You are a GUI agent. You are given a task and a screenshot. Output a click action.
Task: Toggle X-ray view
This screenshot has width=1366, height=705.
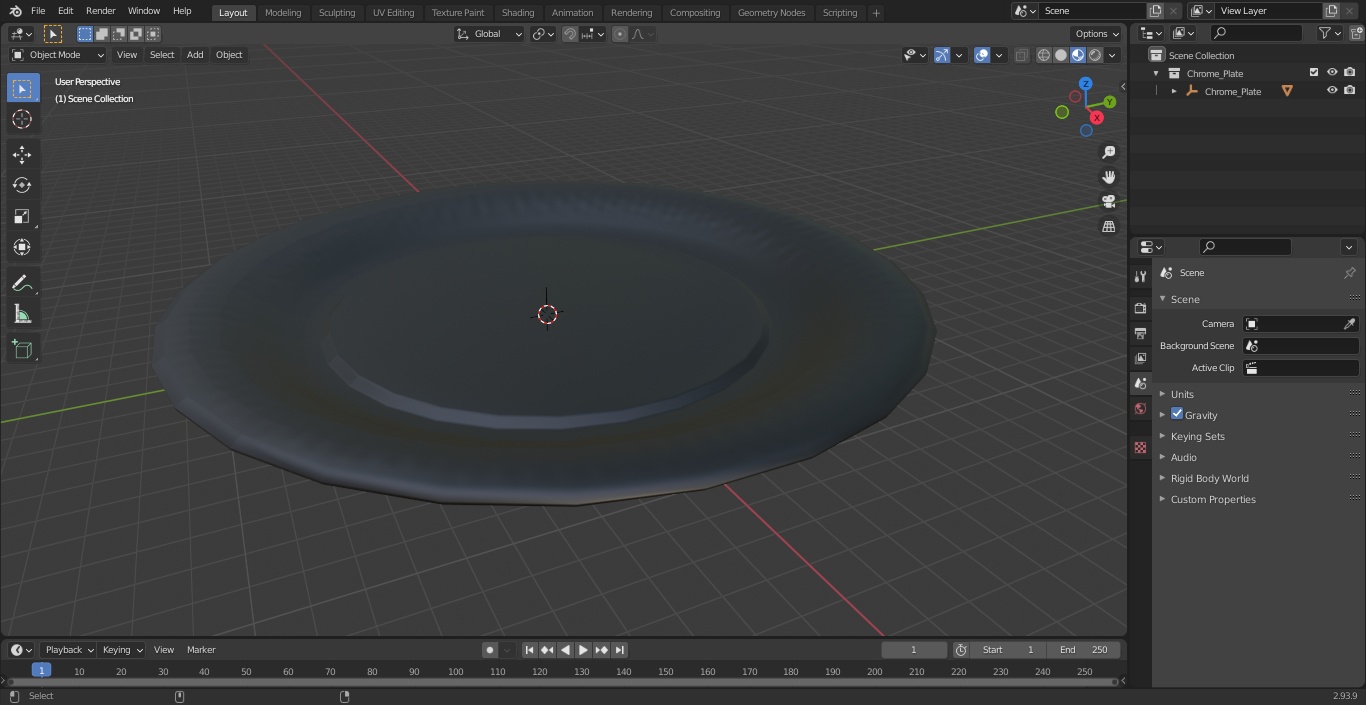(x=1021, y=55)
